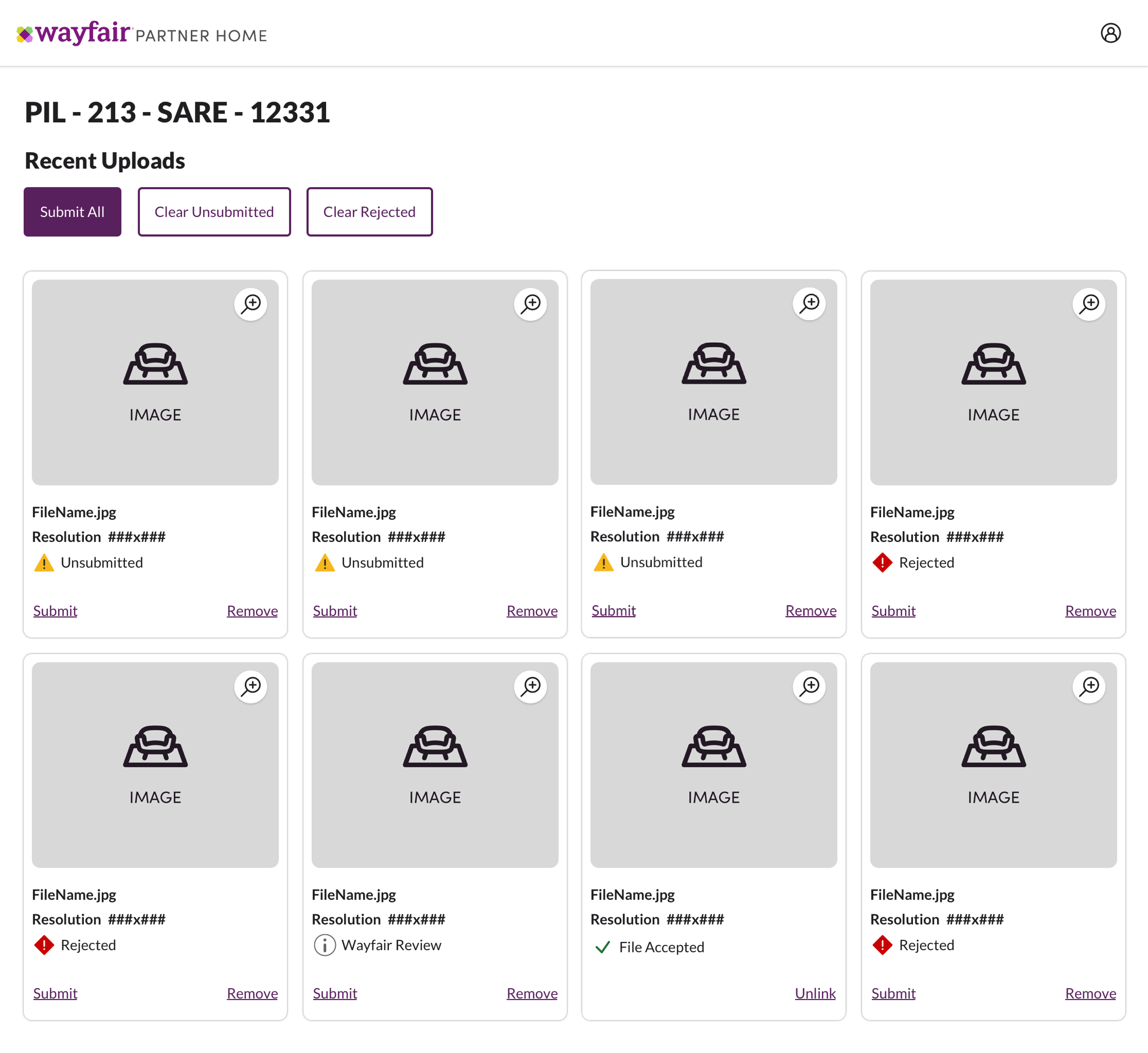Click the red Rejected icon in top row
Screen dimensions: 1148x1053
coord(882,563)
